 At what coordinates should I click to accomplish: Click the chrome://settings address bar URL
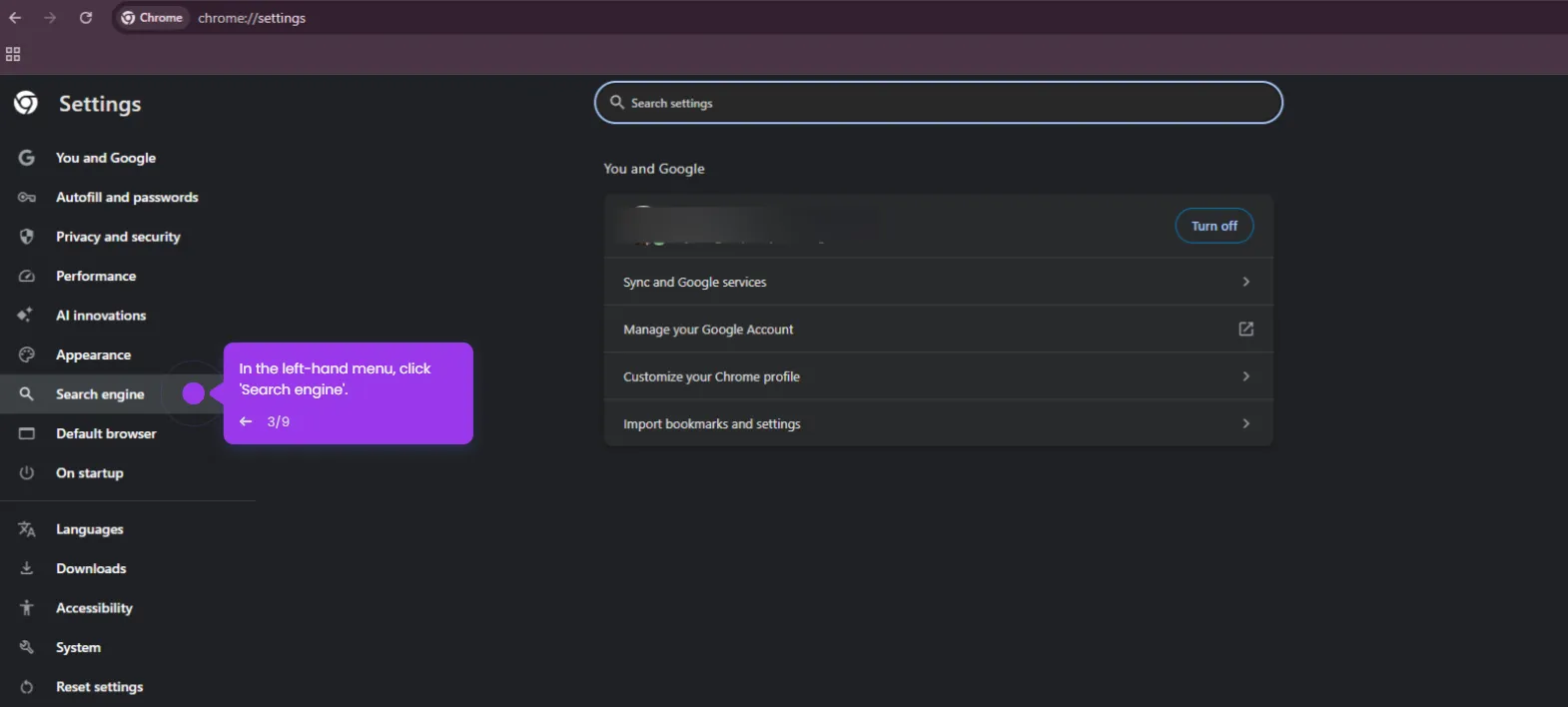coord(252,18)
